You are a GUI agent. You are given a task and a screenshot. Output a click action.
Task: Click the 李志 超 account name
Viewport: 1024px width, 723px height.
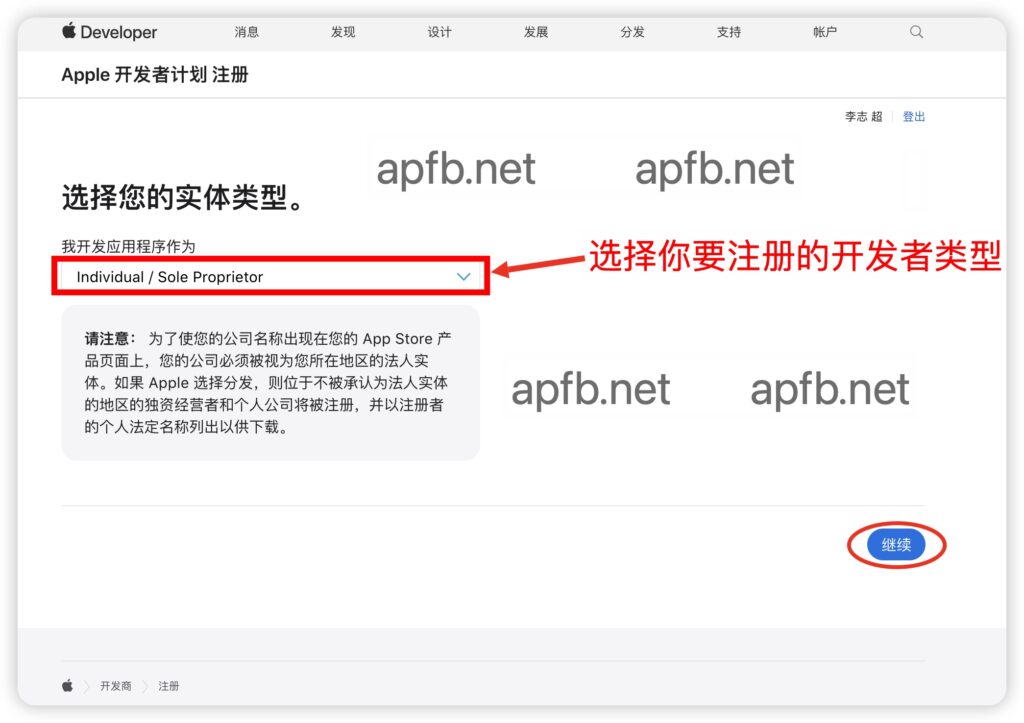pos(863,116)
